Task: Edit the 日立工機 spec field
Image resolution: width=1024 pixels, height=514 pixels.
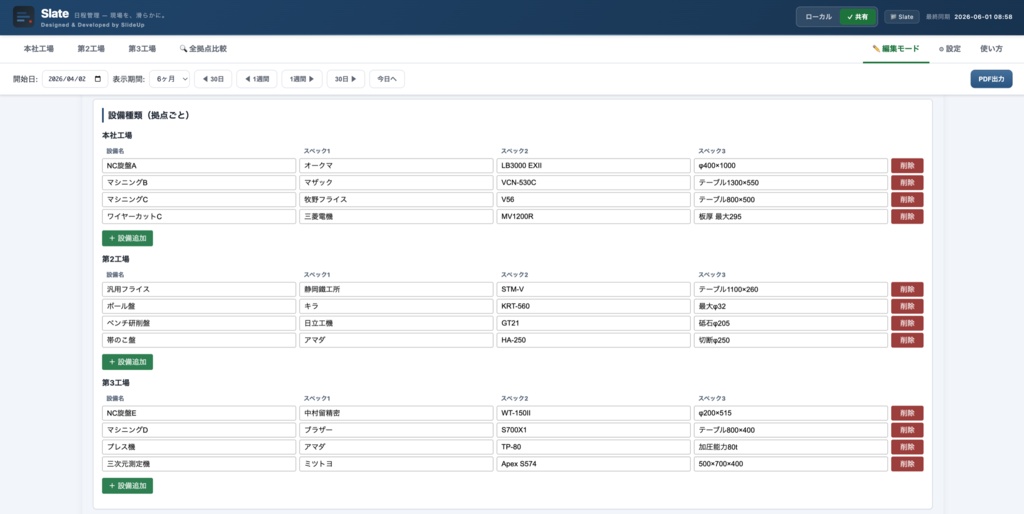Action: 396,323
